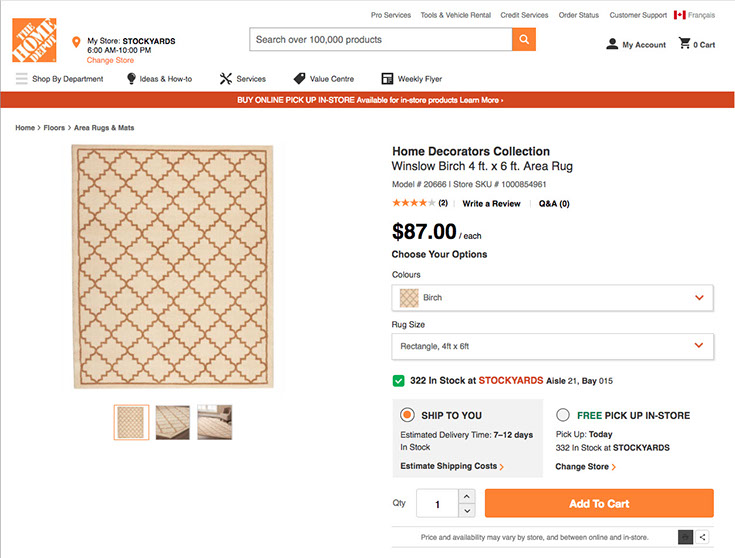The image size is (735, 558).
Task: Open the Rug Size dropdown
Action: 552,346
